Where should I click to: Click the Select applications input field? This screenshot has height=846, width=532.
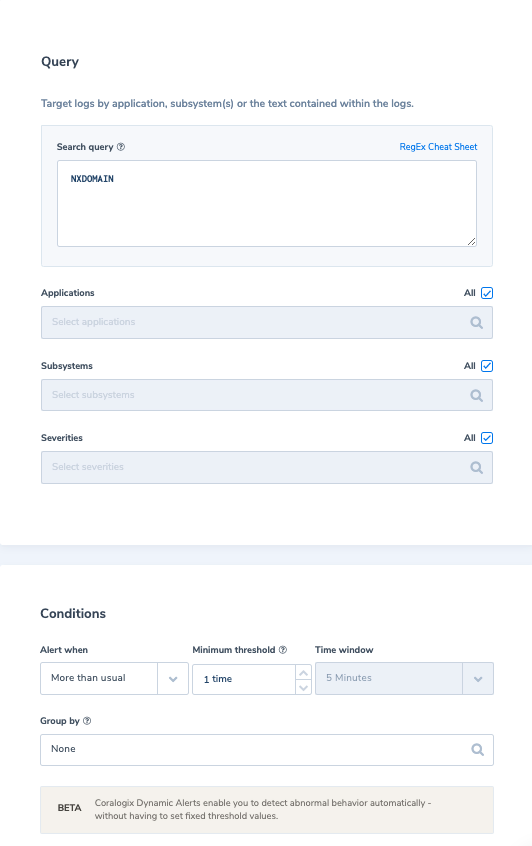point(267,323)
